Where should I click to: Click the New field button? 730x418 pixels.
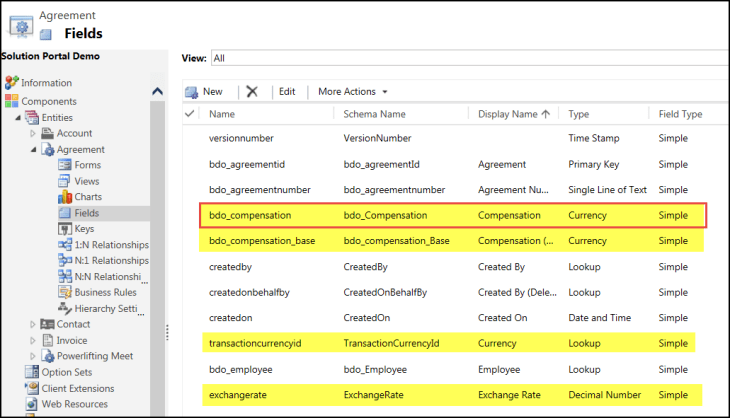[x=204, y=91]
